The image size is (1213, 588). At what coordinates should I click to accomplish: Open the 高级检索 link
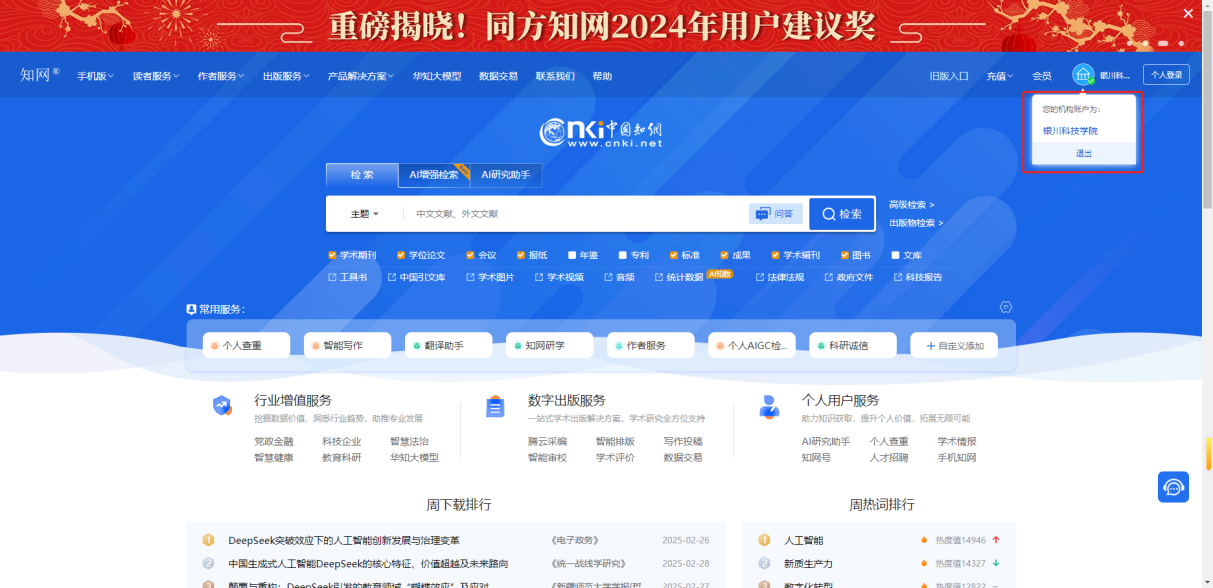coord(911,205)
